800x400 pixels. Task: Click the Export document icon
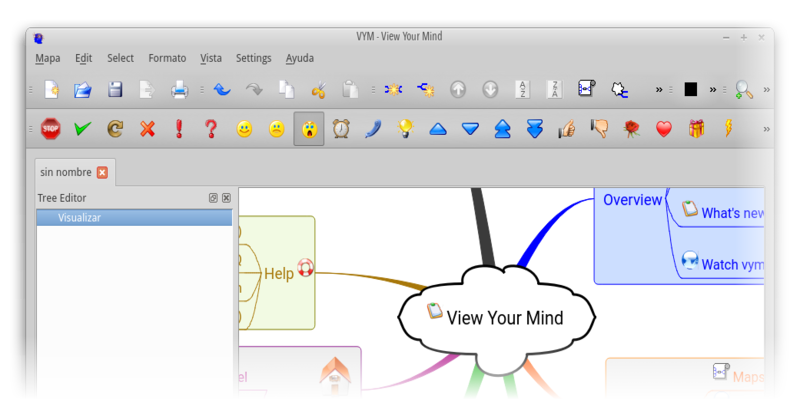pos(147,90)
